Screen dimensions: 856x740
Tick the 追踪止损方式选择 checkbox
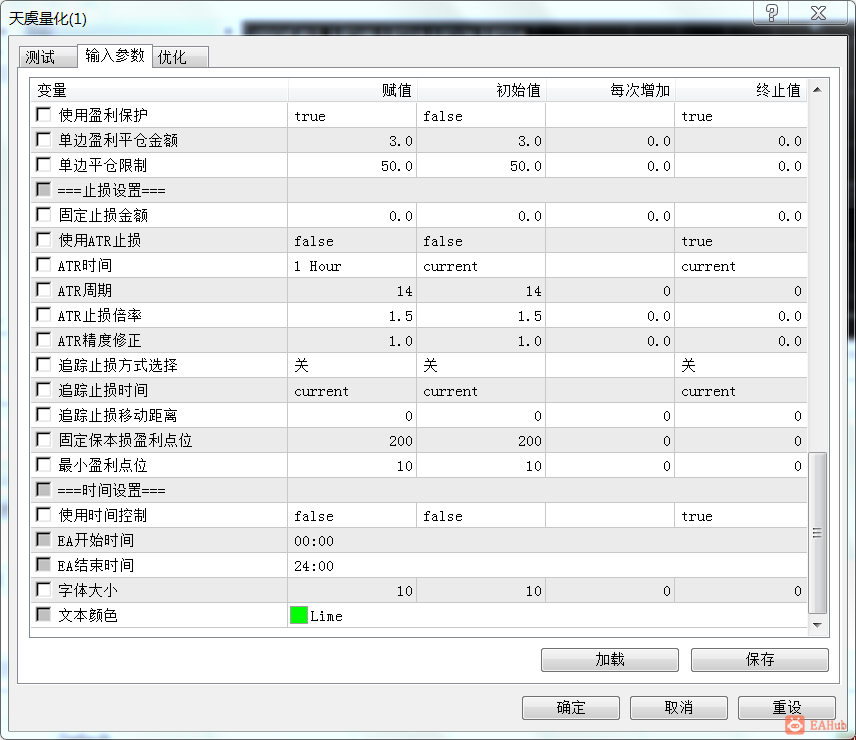(44, 365)
